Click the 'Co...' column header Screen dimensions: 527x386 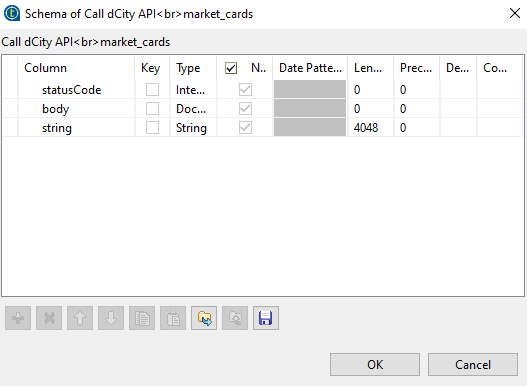pos(500,68)
